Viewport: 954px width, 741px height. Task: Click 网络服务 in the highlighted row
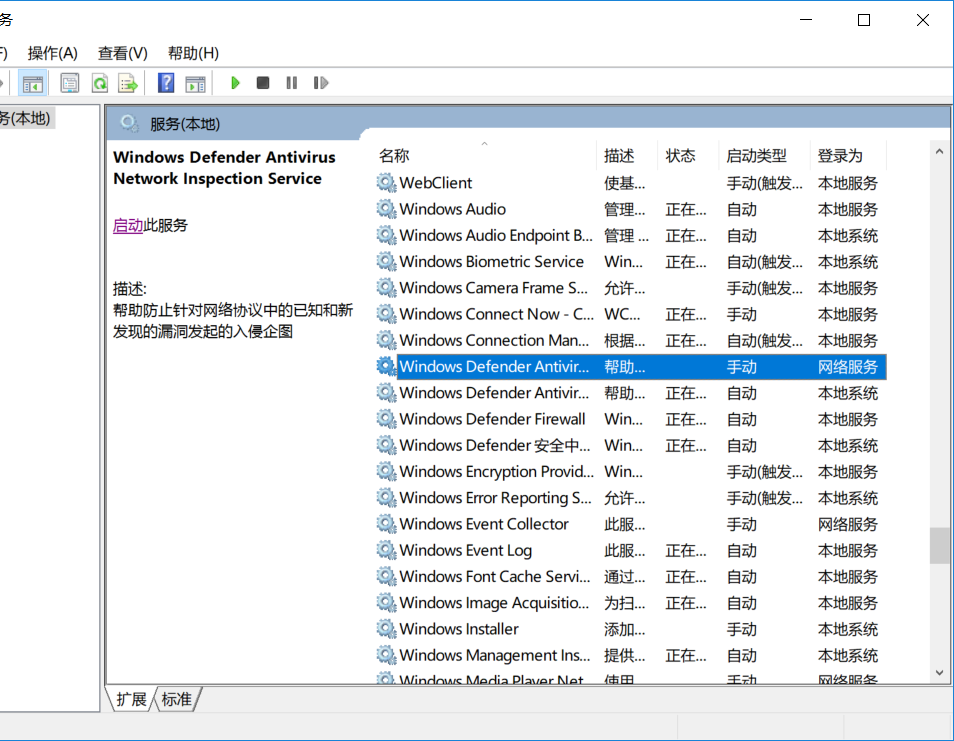pyautogui.click(x=848, y=367)
